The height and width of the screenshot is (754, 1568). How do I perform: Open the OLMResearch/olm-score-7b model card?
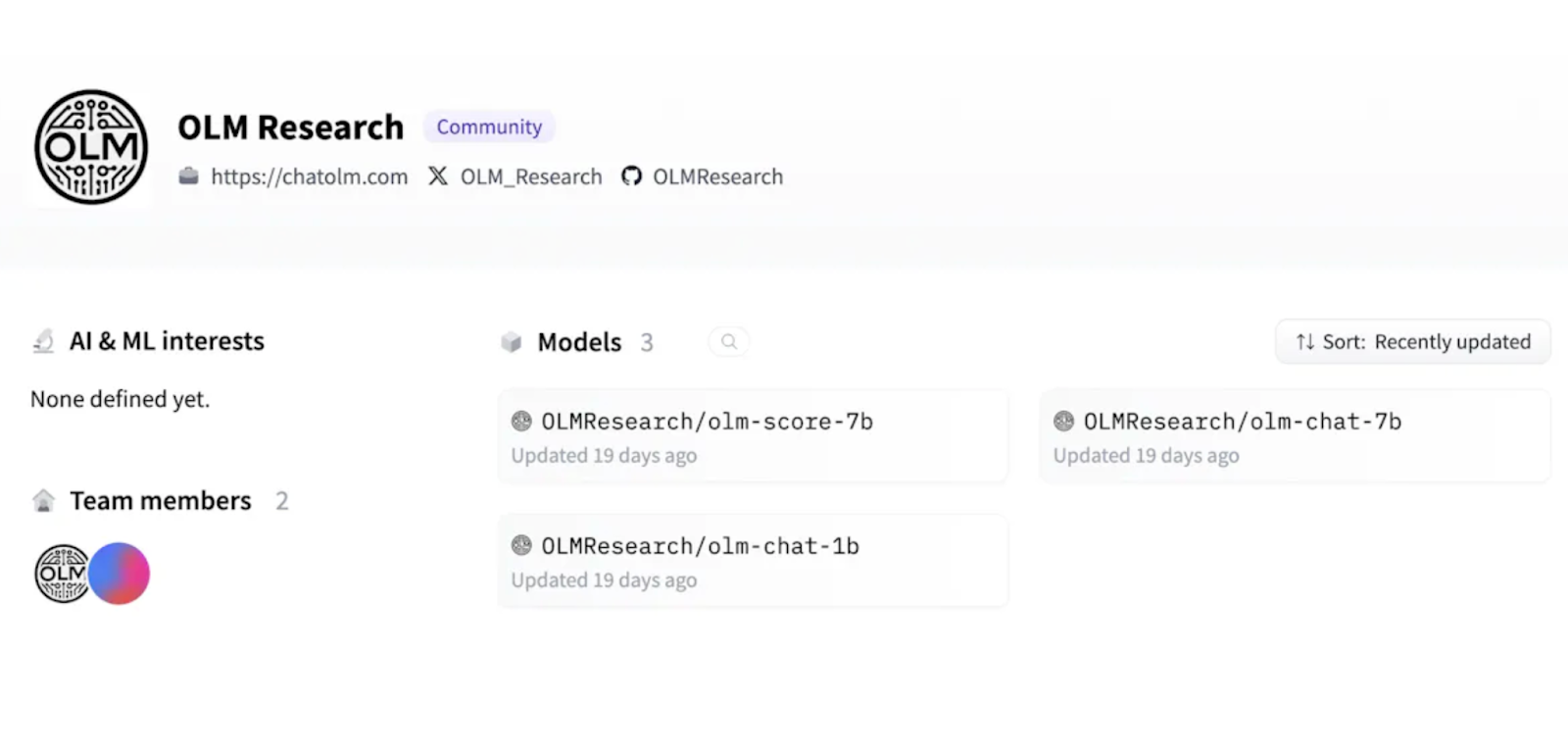[753, 436]
